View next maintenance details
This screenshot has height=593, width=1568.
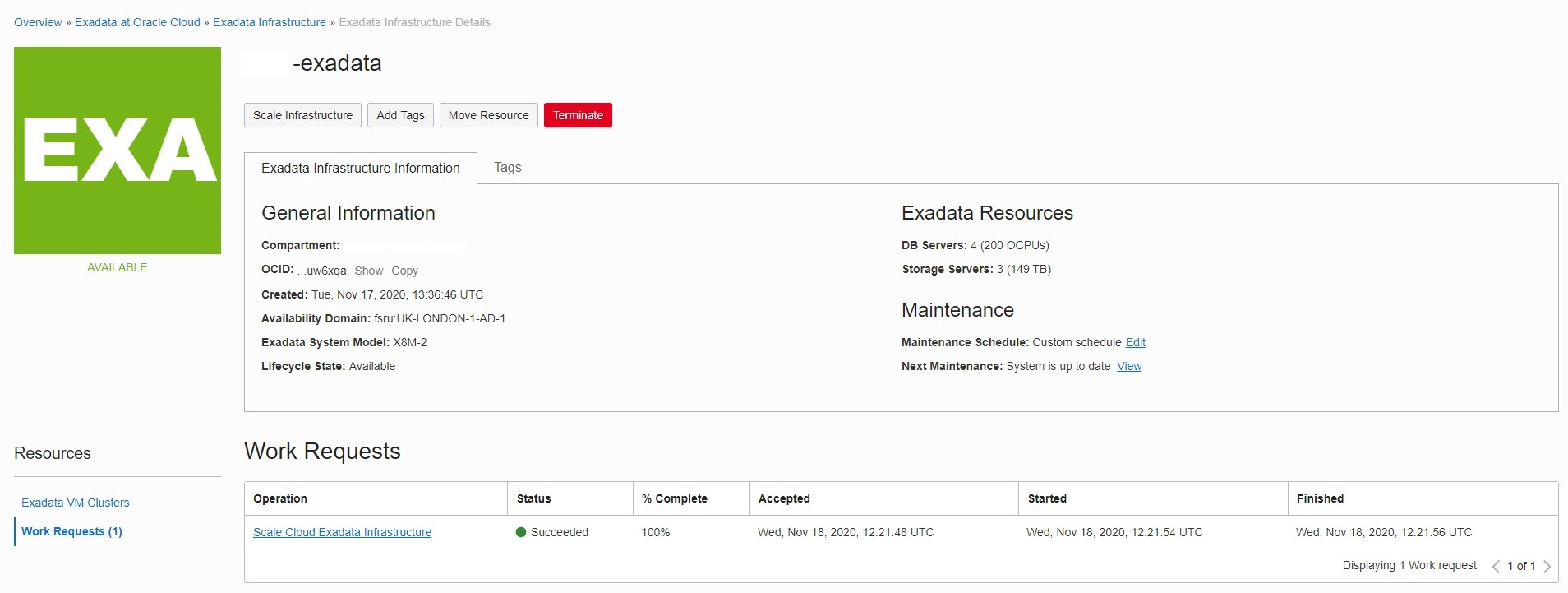point(1129,366)
